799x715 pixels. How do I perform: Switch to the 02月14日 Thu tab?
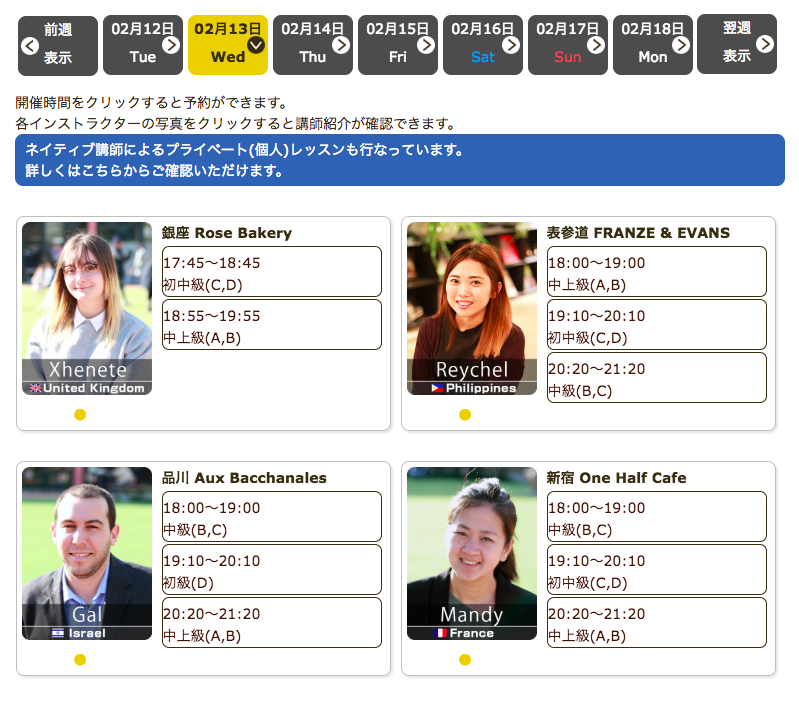click(312, 45)
